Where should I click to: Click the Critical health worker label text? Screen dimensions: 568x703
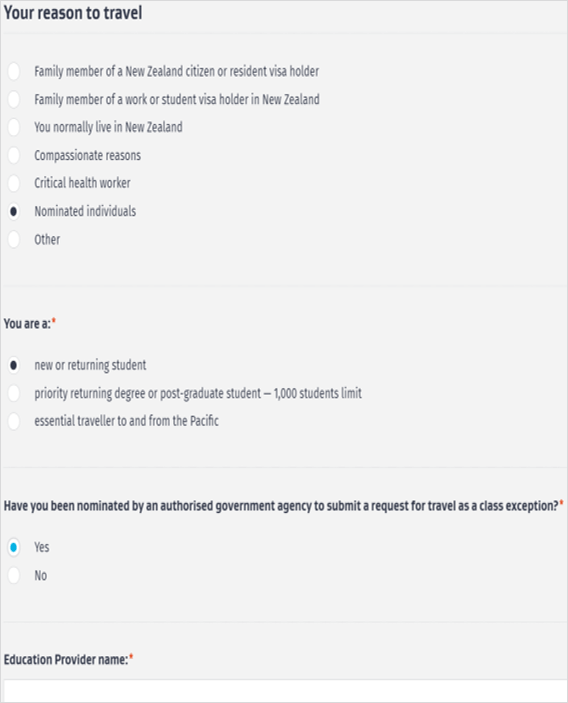point(82,183)
